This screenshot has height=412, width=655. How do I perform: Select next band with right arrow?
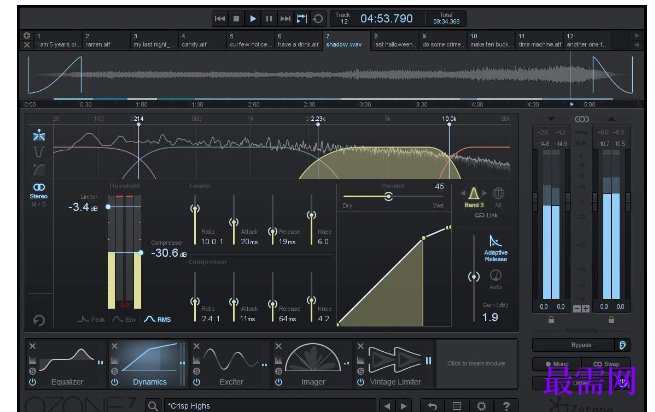(484, 193)
